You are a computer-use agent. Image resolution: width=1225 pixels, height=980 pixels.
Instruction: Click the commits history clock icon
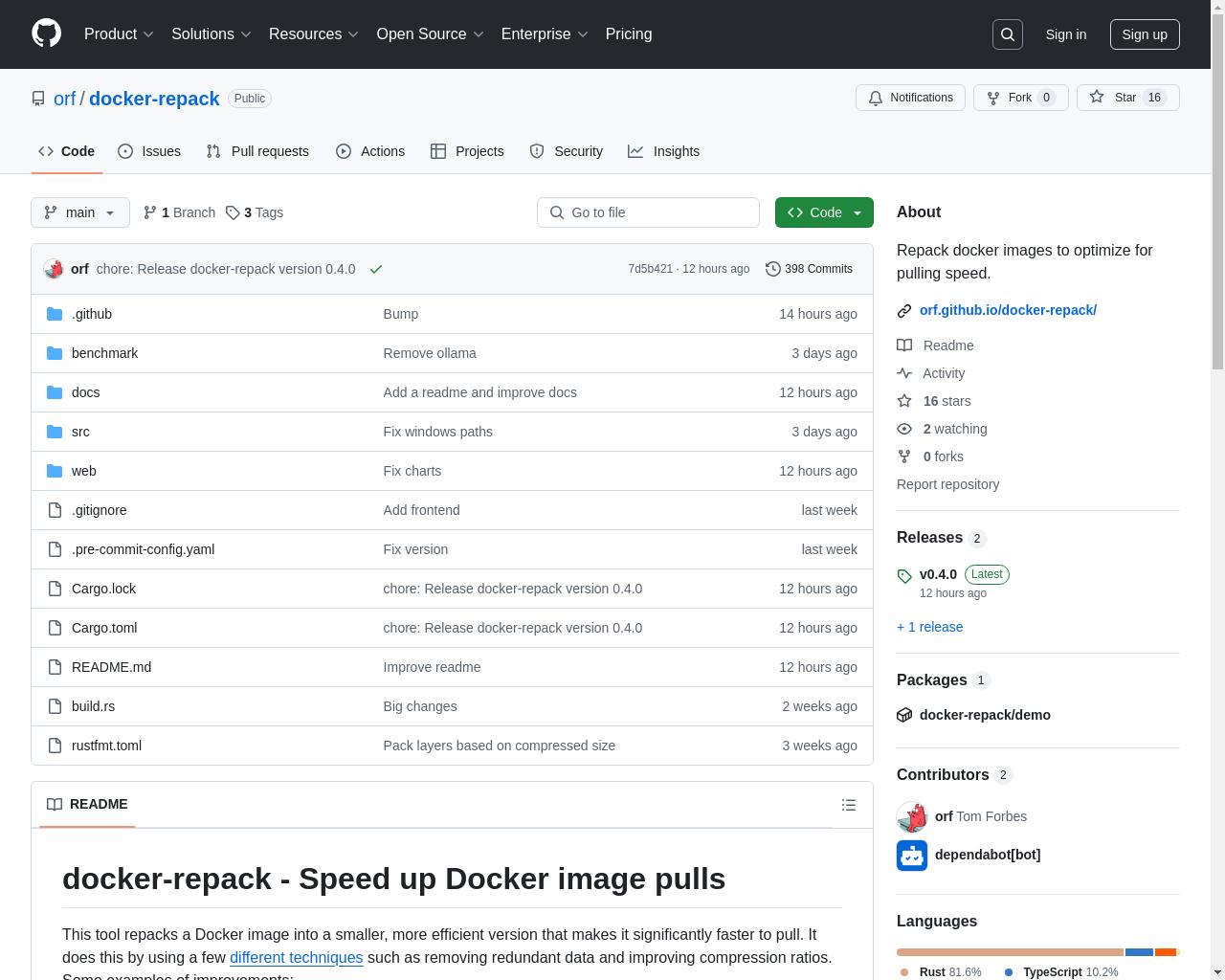pos(773,269)
